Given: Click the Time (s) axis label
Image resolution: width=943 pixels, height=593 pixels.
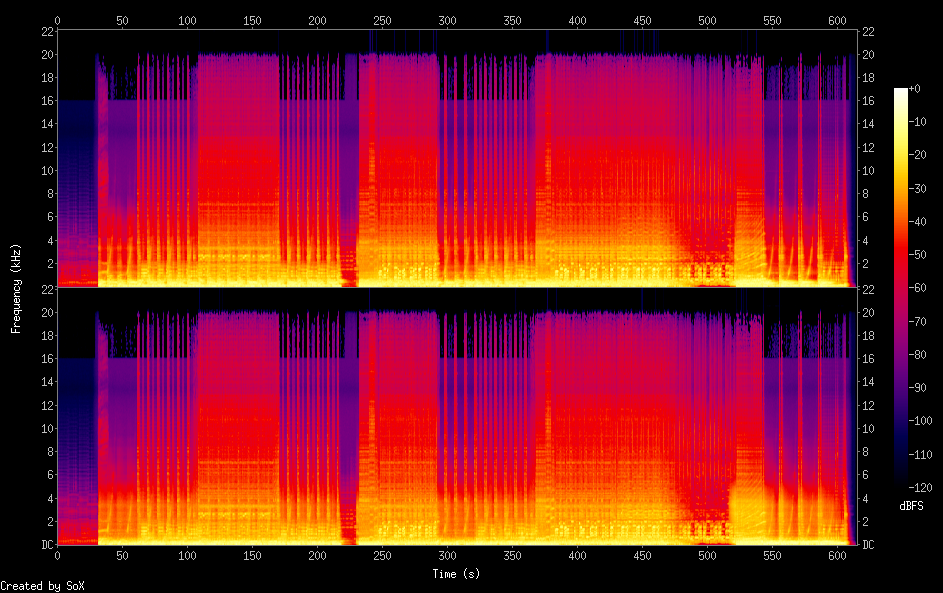Looking at the screenshot, I should tap(457, 574).
